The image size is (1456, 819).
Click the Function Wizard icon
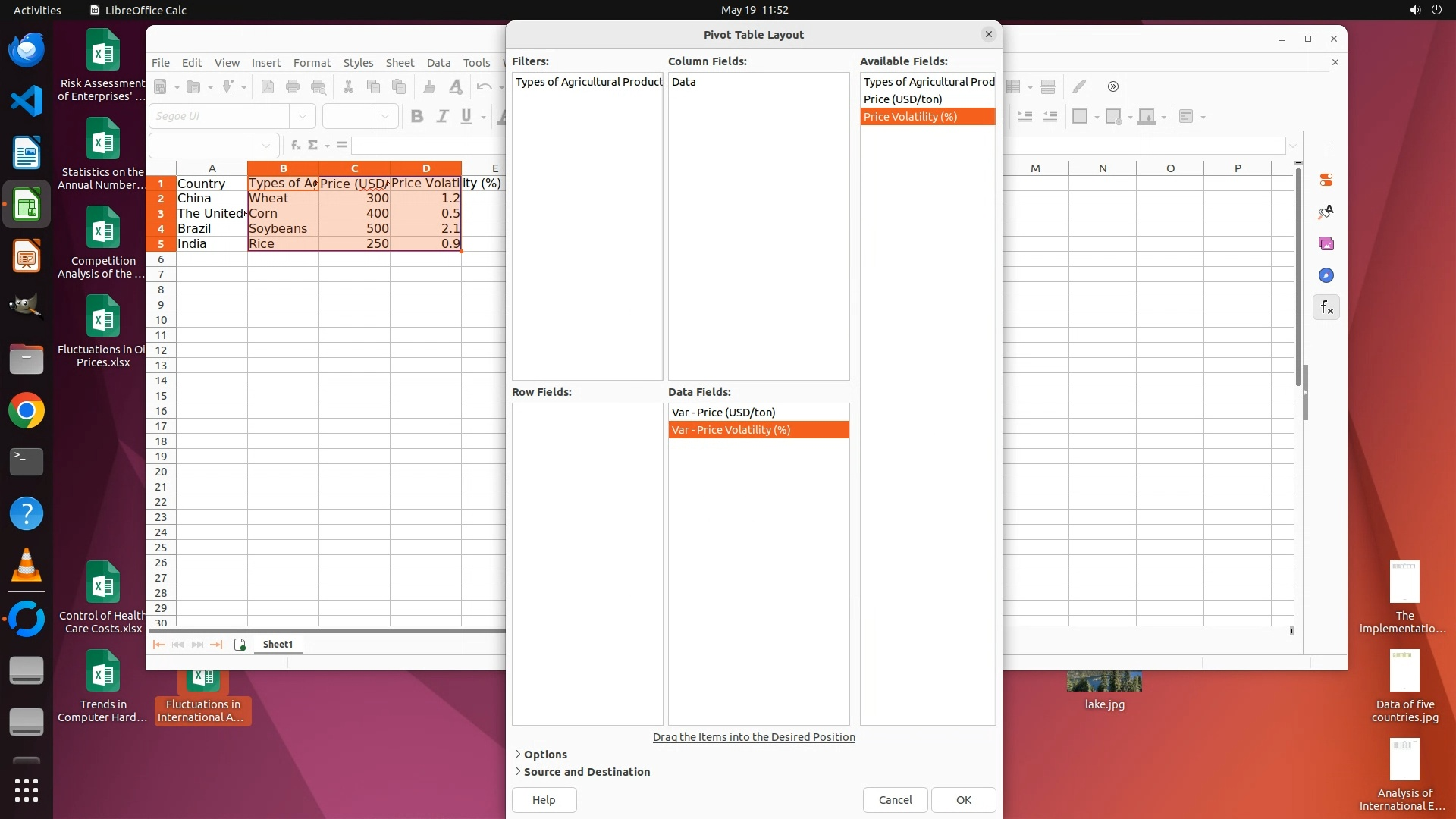(296, 145)
